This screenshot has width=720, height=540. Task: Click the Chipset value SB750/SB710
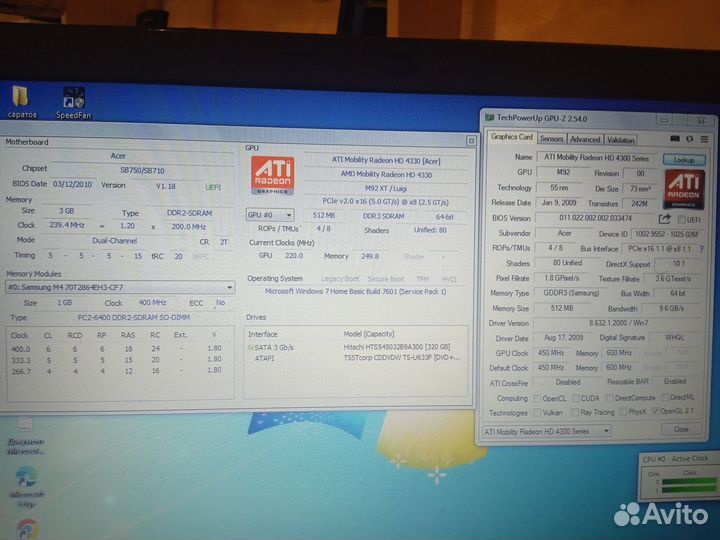coord(142,170)
